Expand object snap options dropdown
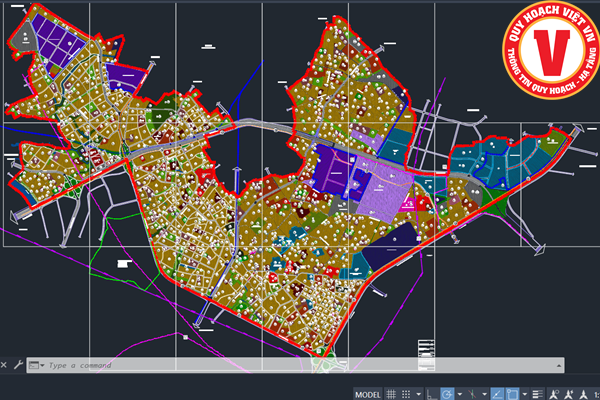Screen dimensions: 600x400 click(525, 394)
